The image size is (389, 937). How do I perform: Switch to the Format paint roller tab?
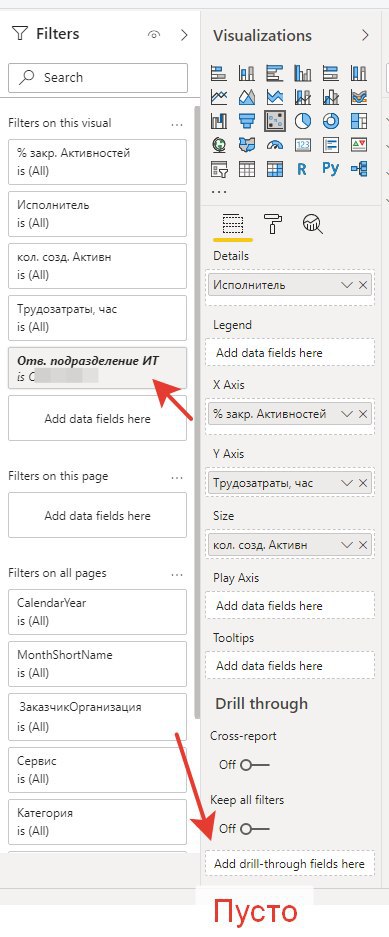[x=273, y=224]
